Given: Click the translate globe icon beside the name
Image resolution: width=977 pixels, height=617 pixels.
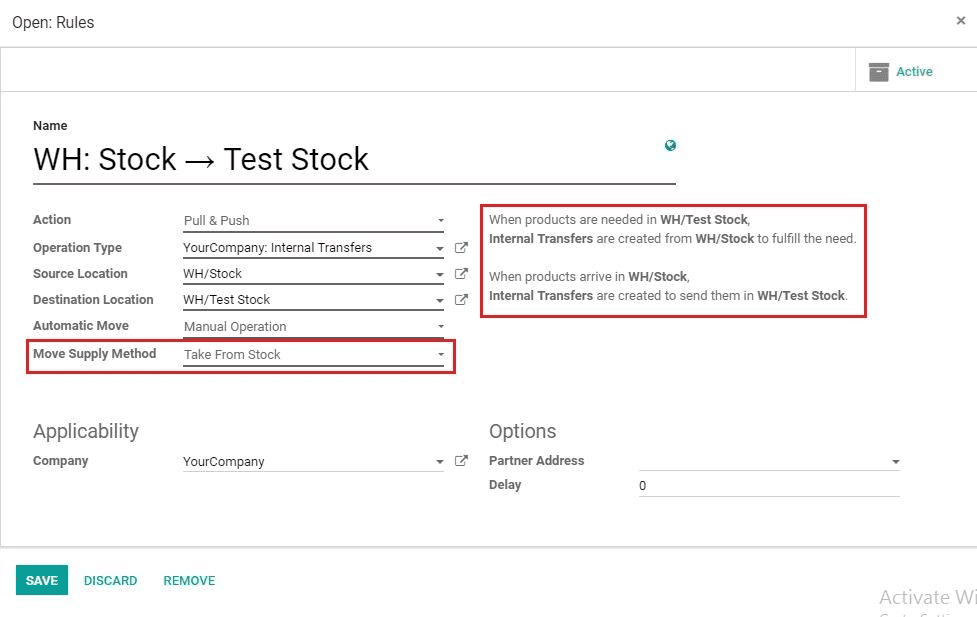Looking at the screenshot, I should 670,145.
